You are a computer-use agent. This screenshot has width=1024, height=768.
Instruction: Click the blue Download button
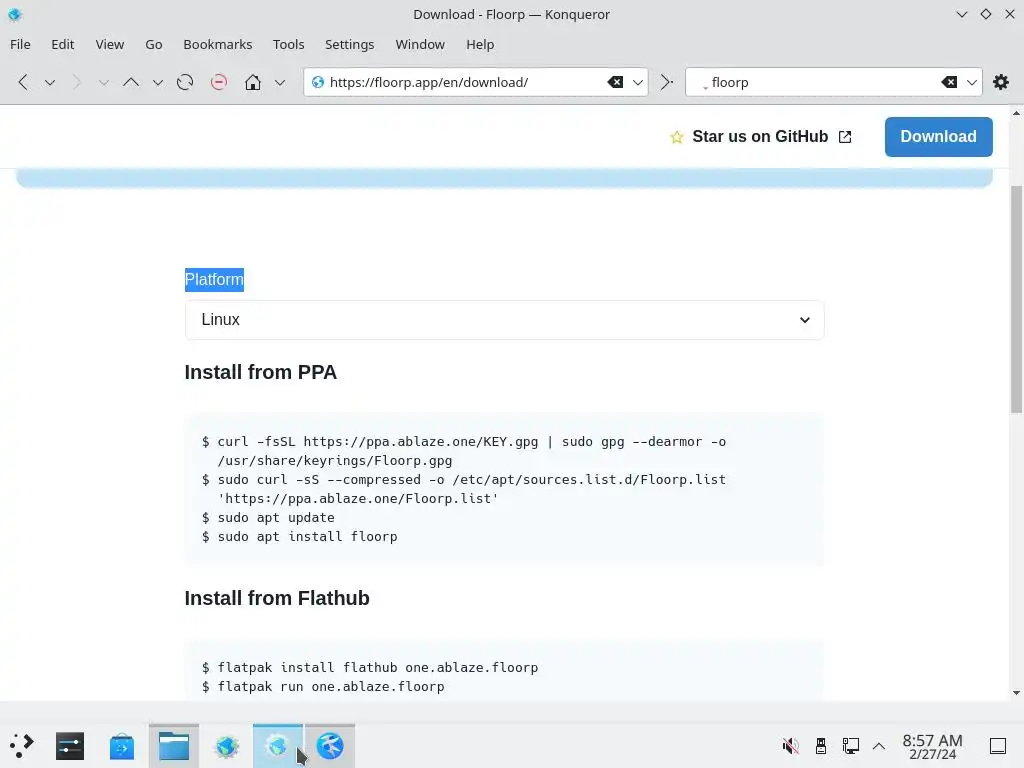(x=938, y=136)
